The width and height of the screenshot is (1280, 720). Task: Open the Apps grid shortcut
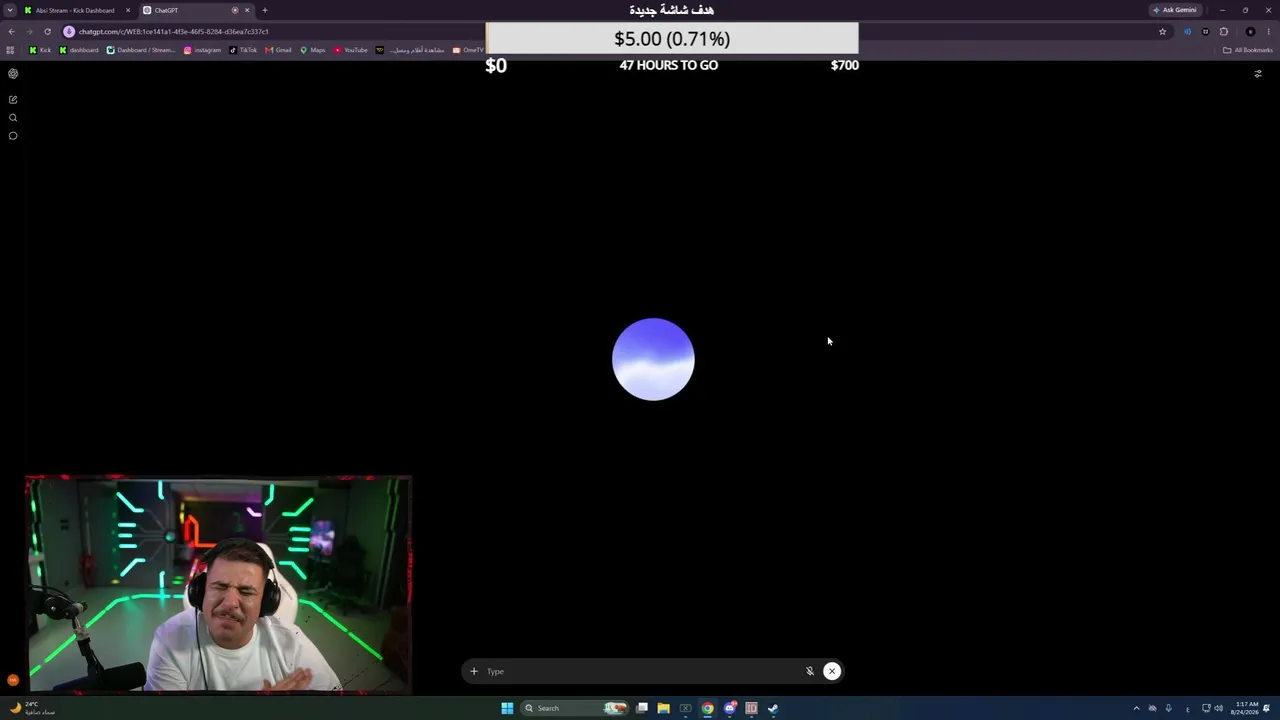pyautogui.click(x=10, y=50)
